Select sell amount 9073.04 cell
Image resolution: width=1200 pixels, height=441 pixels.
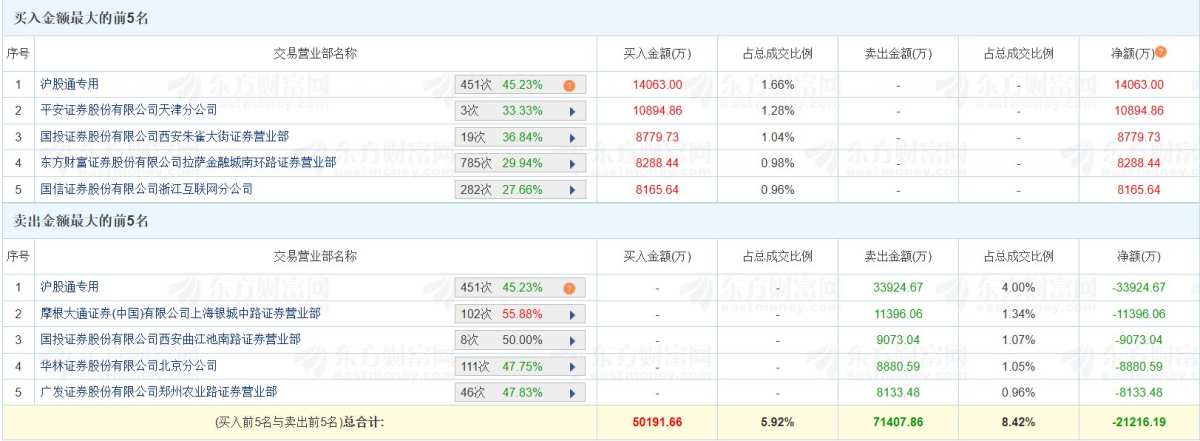(x=897, y=340)
